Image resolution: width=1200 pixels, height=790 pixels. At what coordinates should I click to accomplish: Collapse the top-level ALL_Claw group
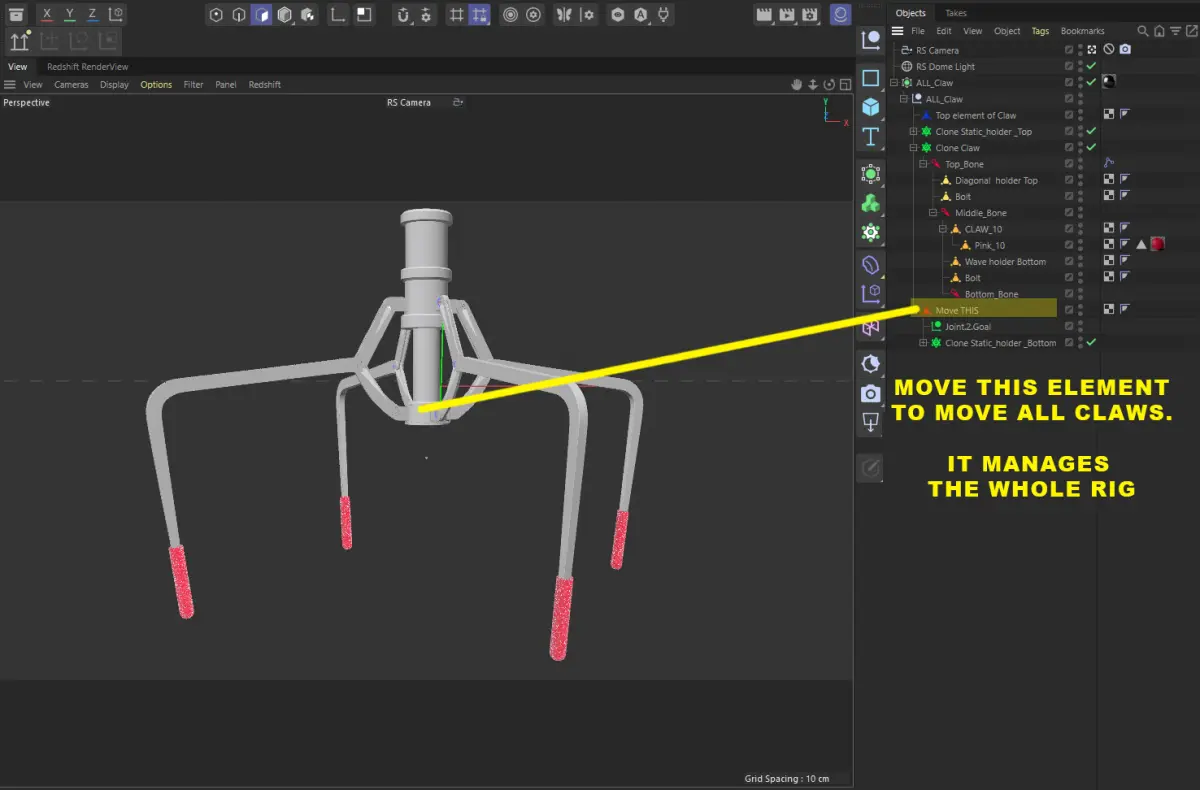tap(895, 83)
